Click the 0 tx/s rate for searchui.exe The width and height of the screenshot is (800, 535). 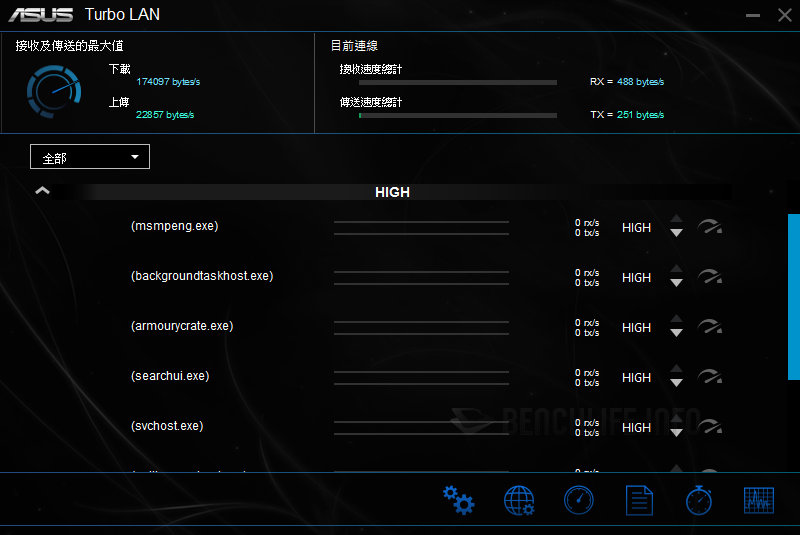[587, 383]
